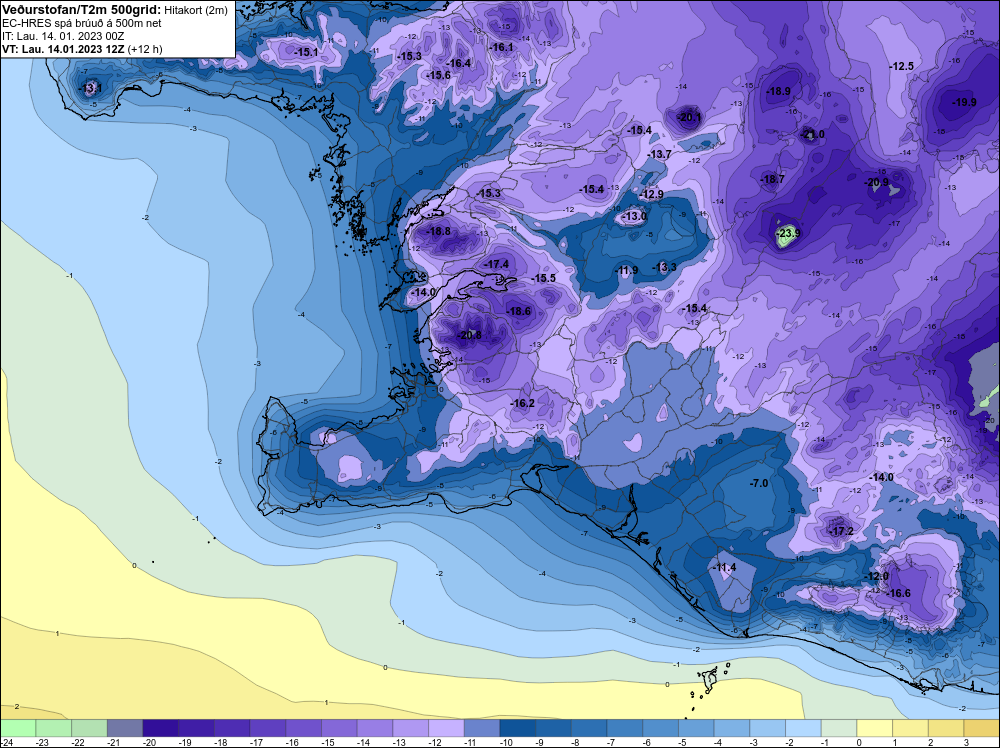Select the -20.8 temperature value

click(x=469, y=335)
